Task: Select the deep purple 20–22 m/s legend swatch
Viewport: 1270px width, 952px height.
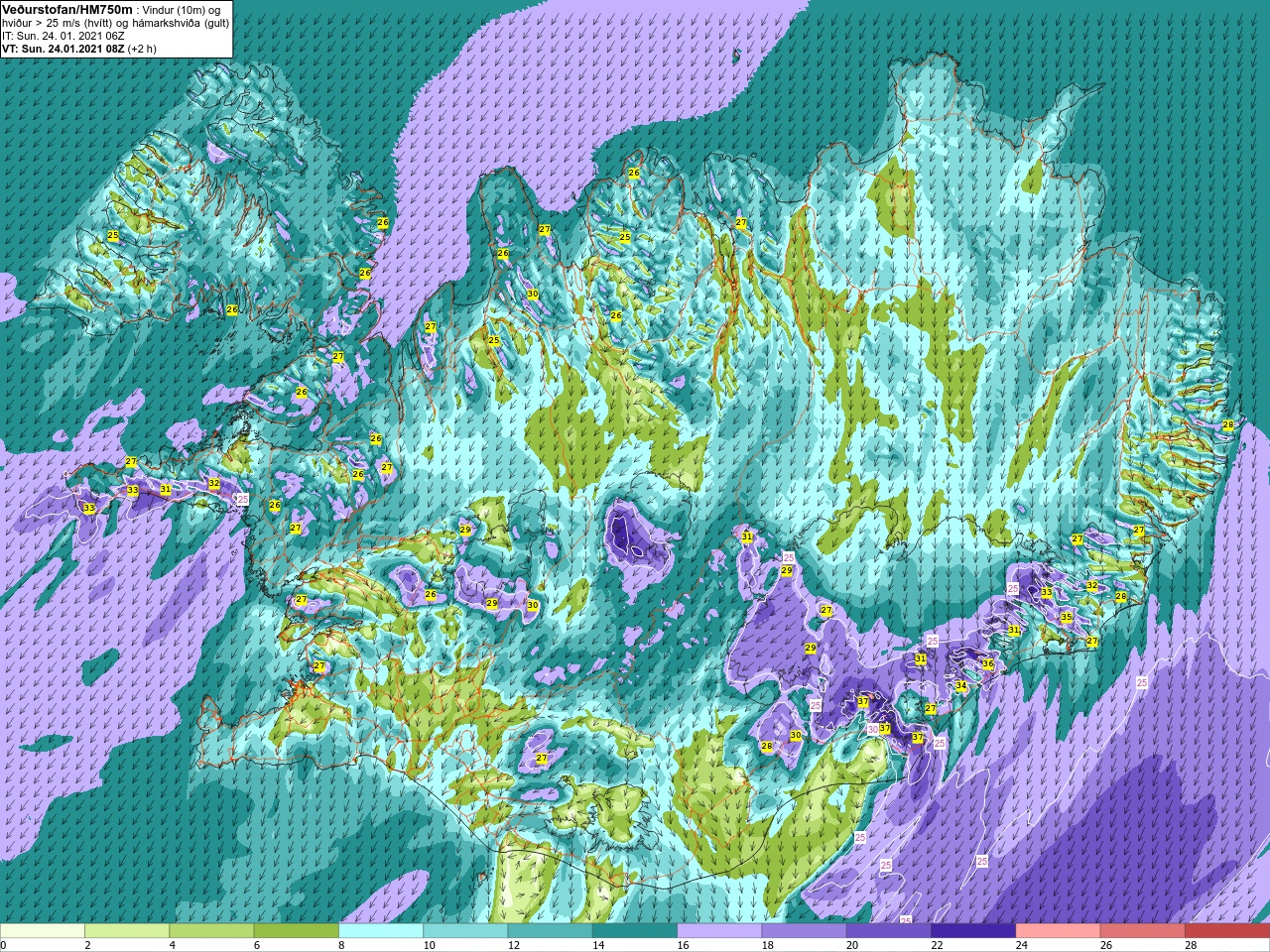Action: pyautogui.click(x=888, y=931)
